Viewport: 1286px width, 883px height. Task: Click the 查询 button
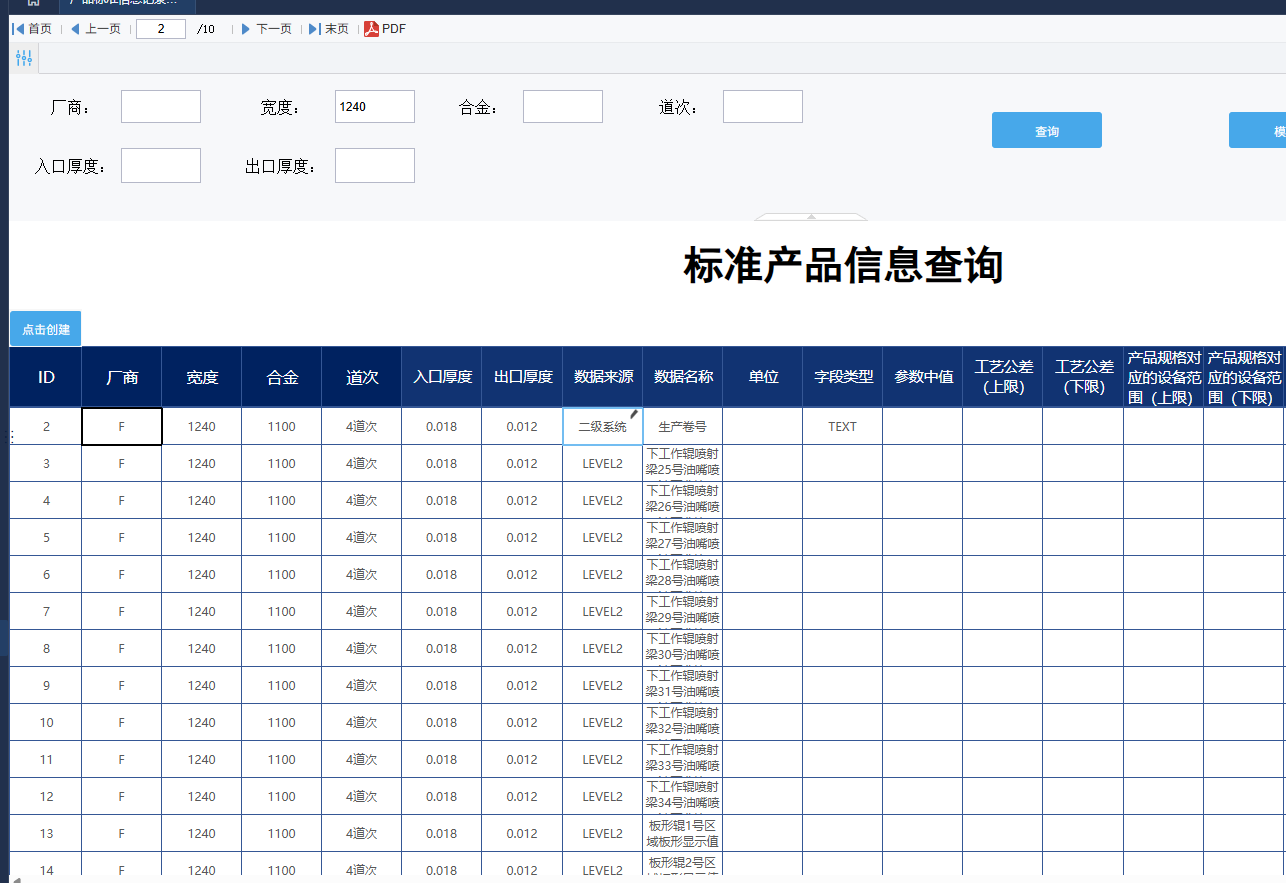(x=1047, y=130)
